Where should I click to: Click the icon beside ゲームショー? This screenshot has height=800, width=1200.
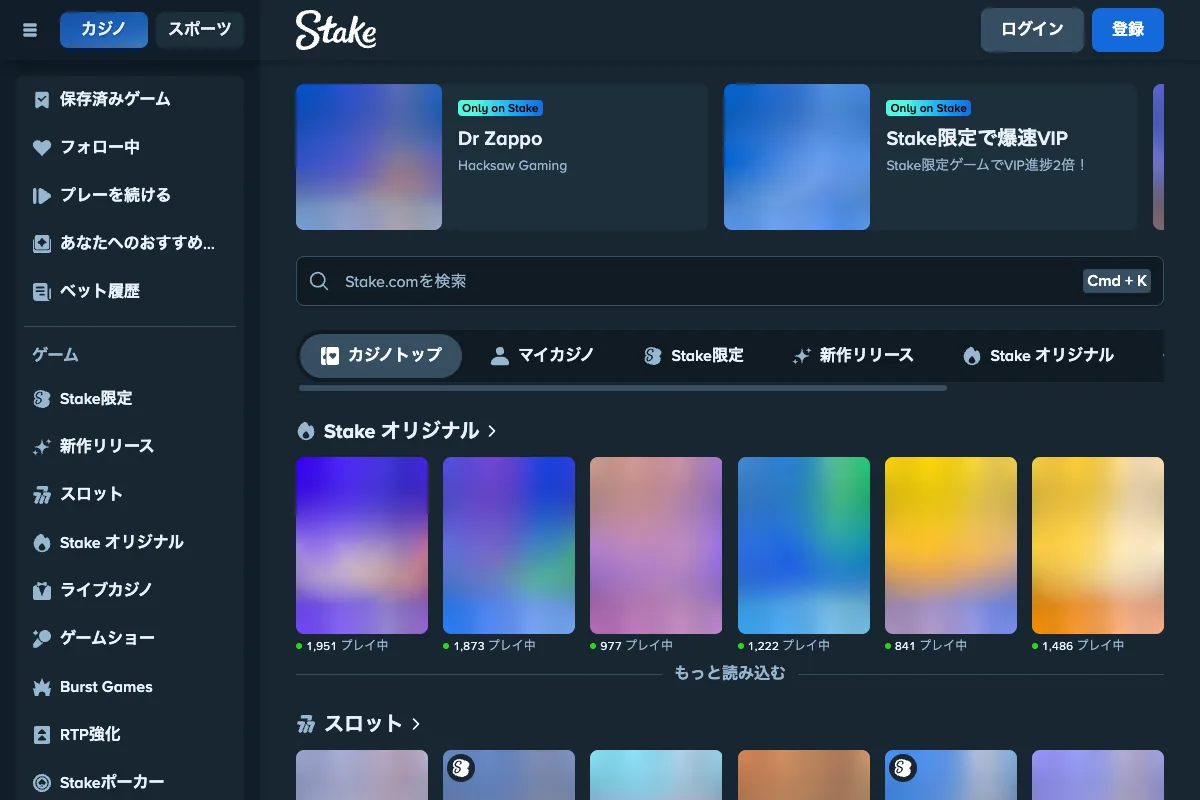click(41, 639)
